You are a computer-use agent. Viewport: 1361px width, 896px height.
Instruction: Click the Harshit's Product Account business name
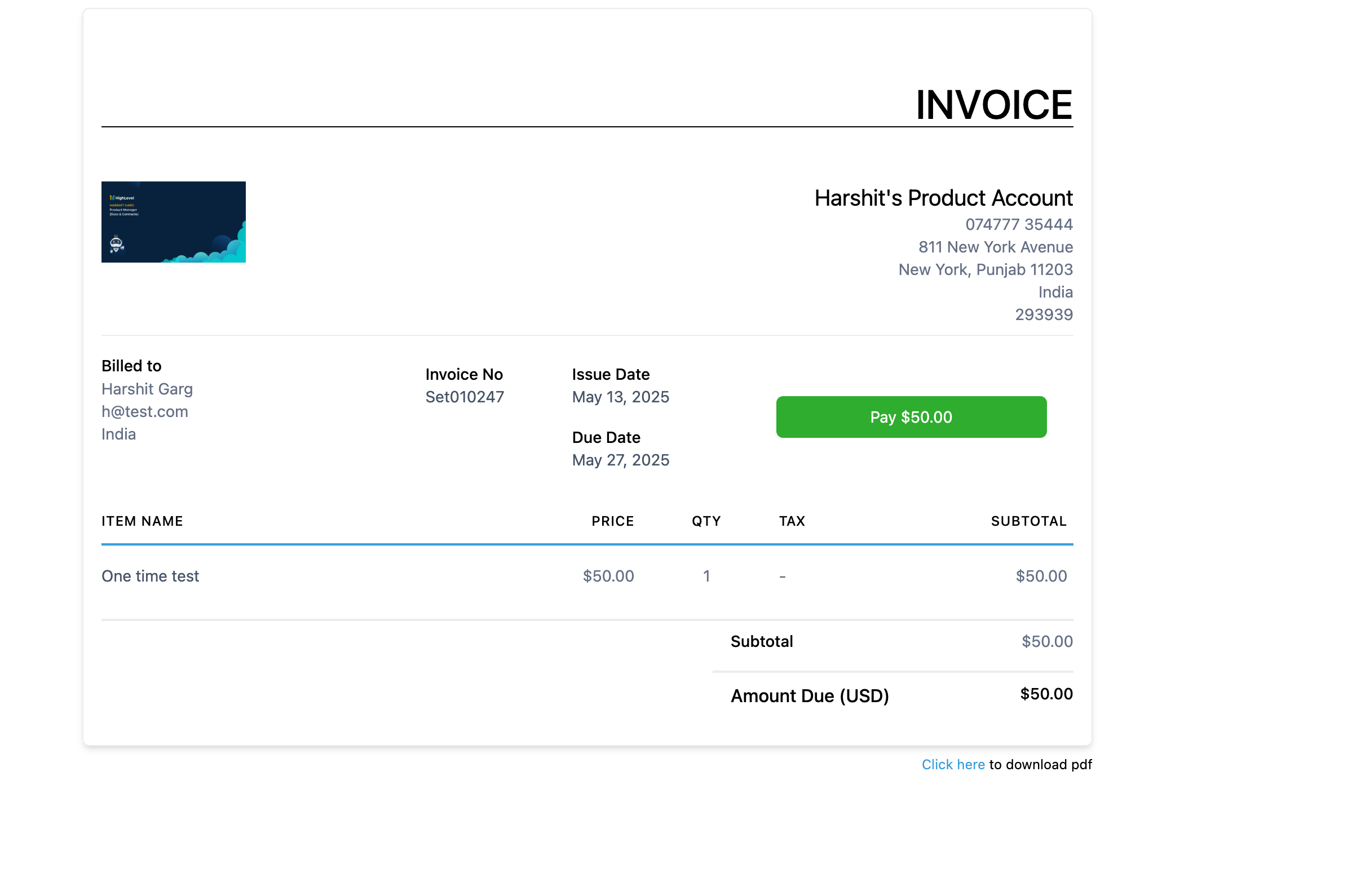click(x=943, y=198)
